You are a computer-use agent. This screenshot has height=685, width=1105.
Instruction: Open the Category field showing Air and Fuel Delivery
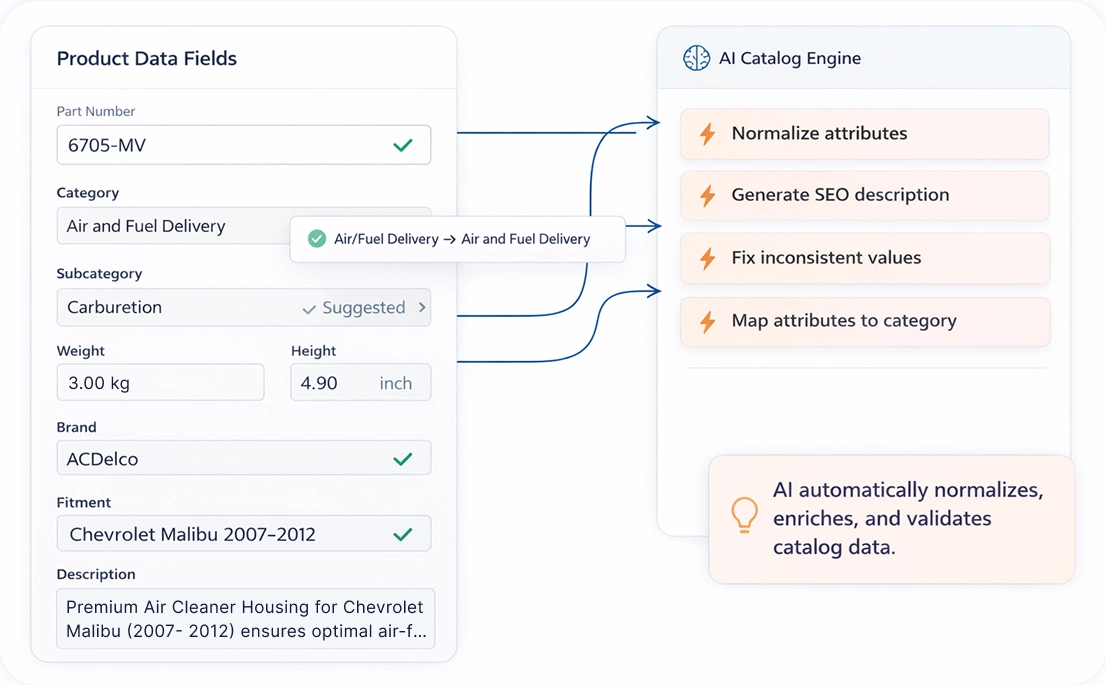point(170,226)
